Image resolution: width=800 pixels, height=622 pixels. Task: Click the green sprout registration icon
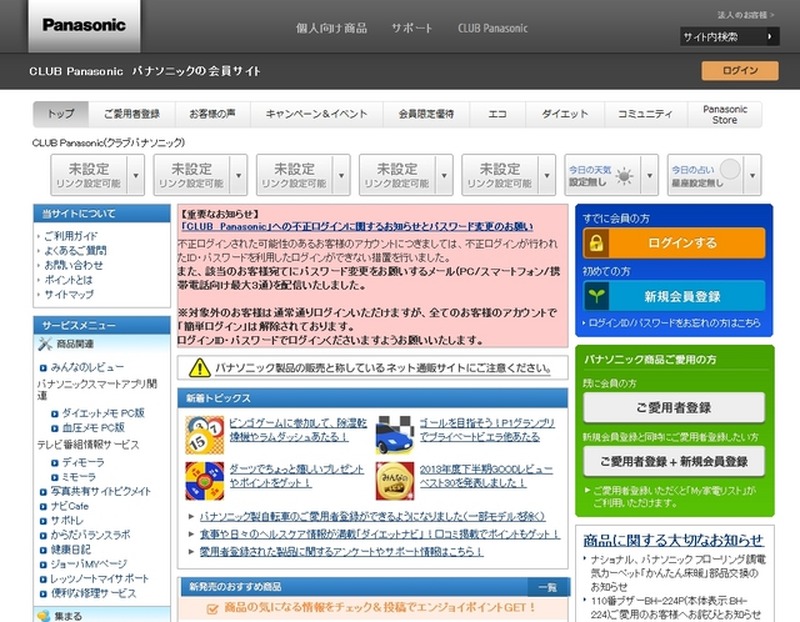tap(596, 296)
